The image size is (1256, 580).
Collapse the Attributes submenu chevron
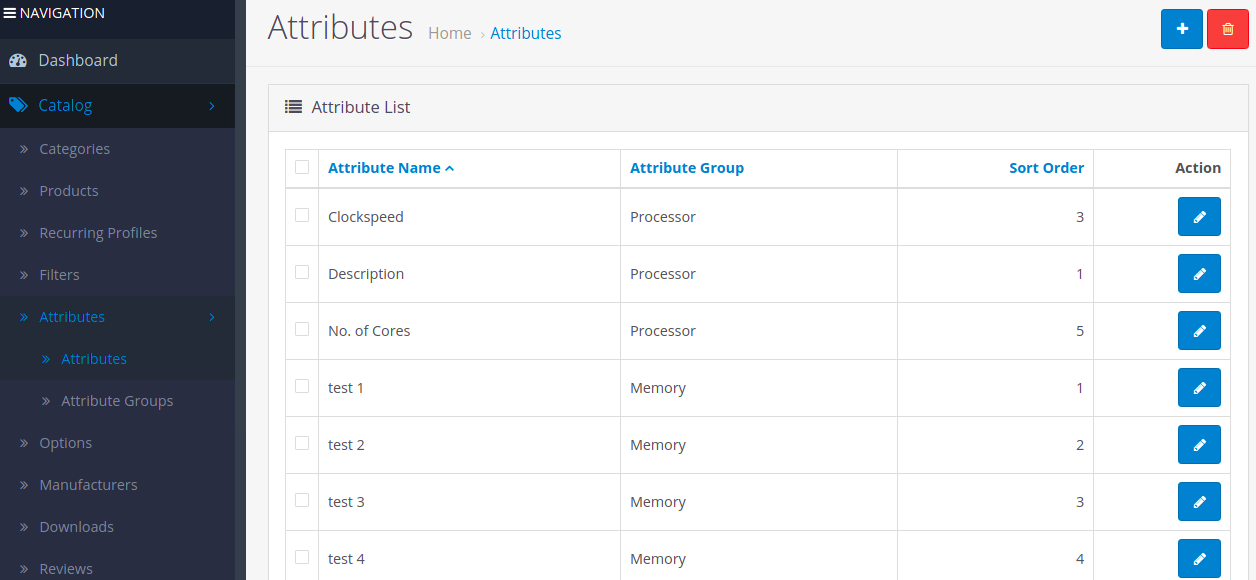pyautogui.click(x=211, y=316)
